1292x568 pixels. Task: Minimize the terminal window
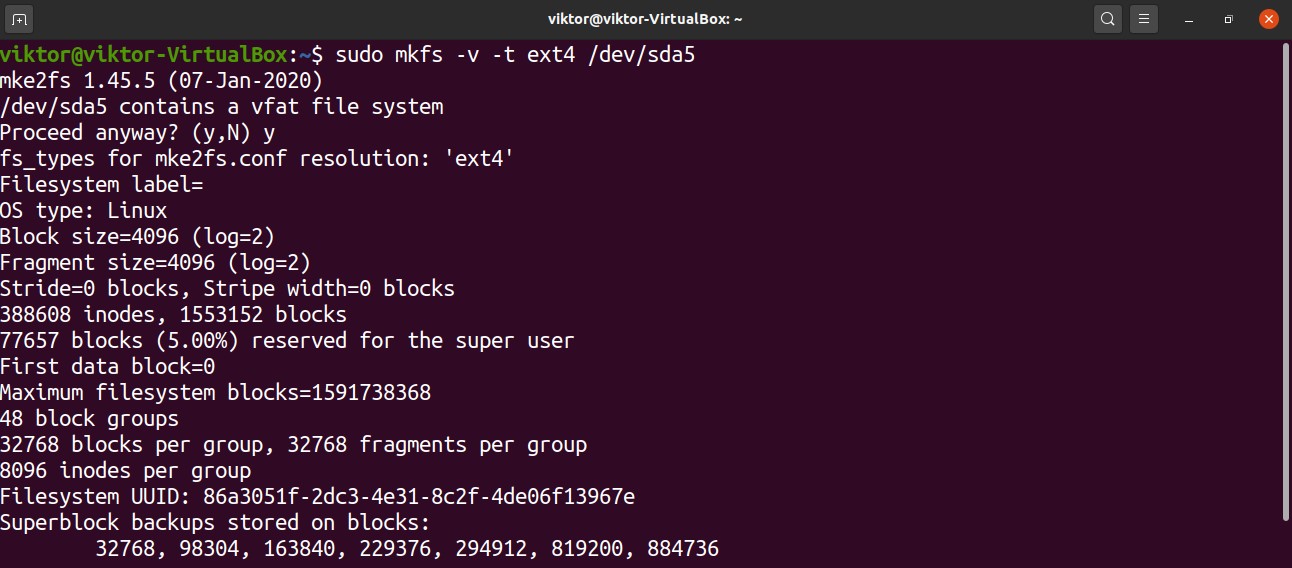1189,19
